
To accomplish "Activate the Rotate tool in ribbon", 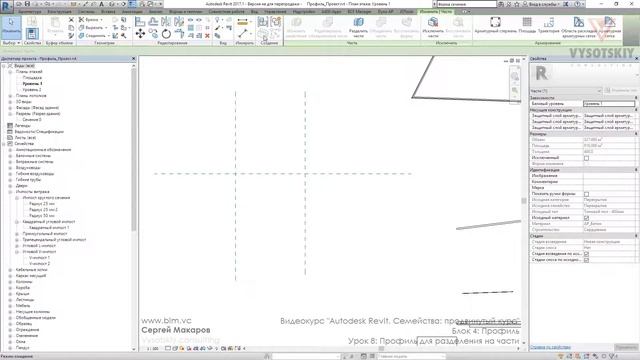I will tap(166, 34).
